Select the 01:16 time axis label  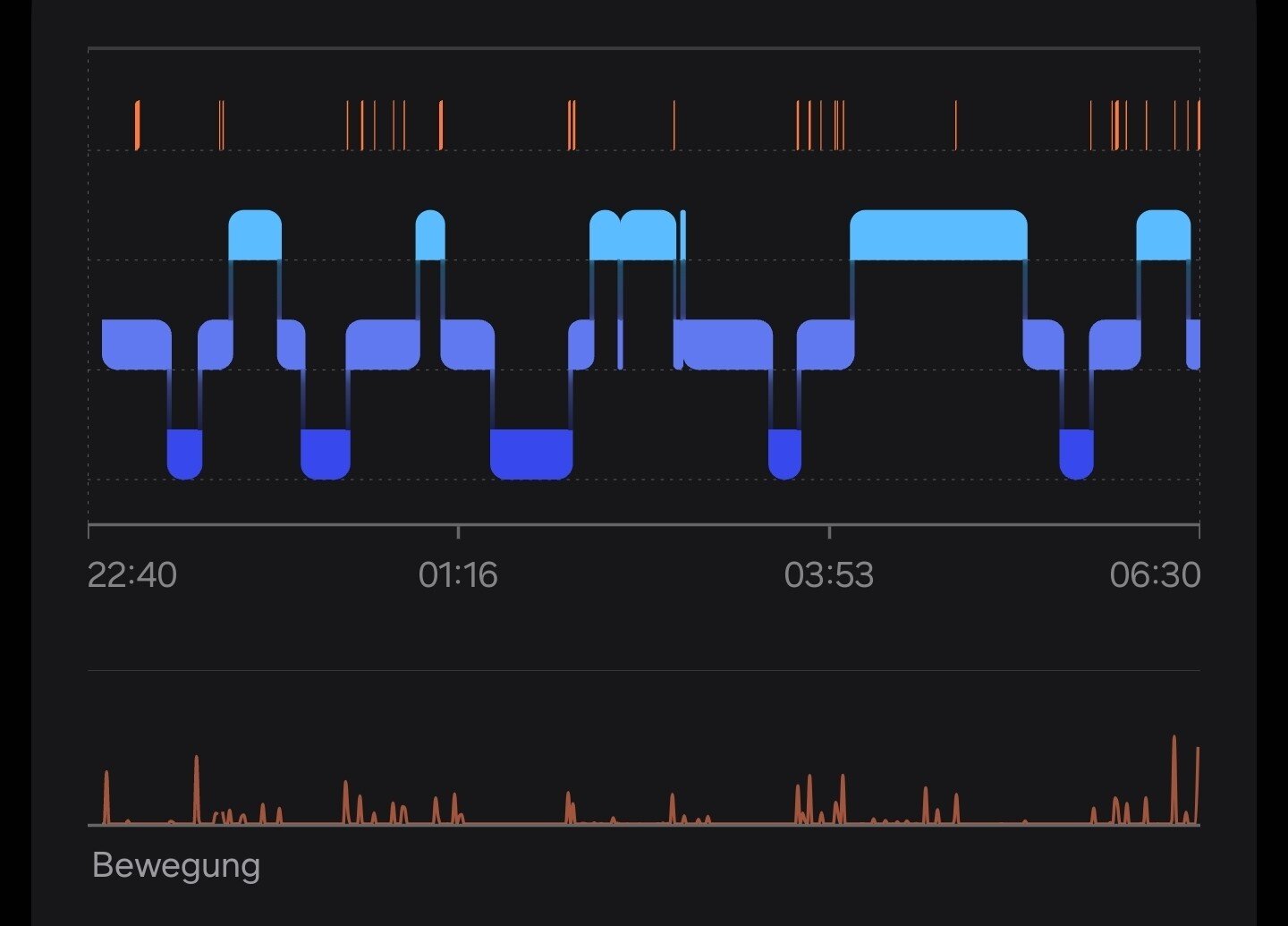(x=458, y=574)
